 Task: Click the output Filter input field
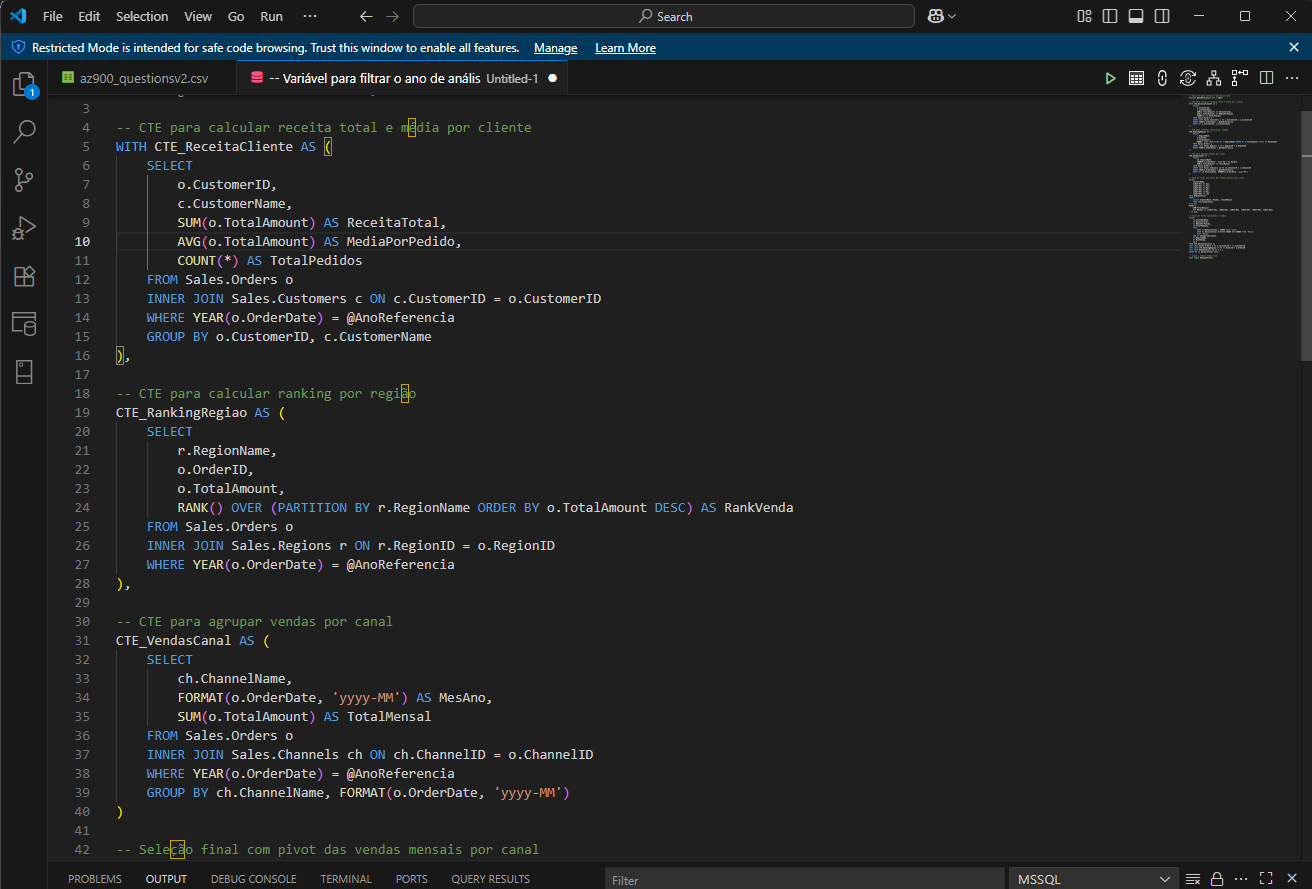tap(803, 879)
